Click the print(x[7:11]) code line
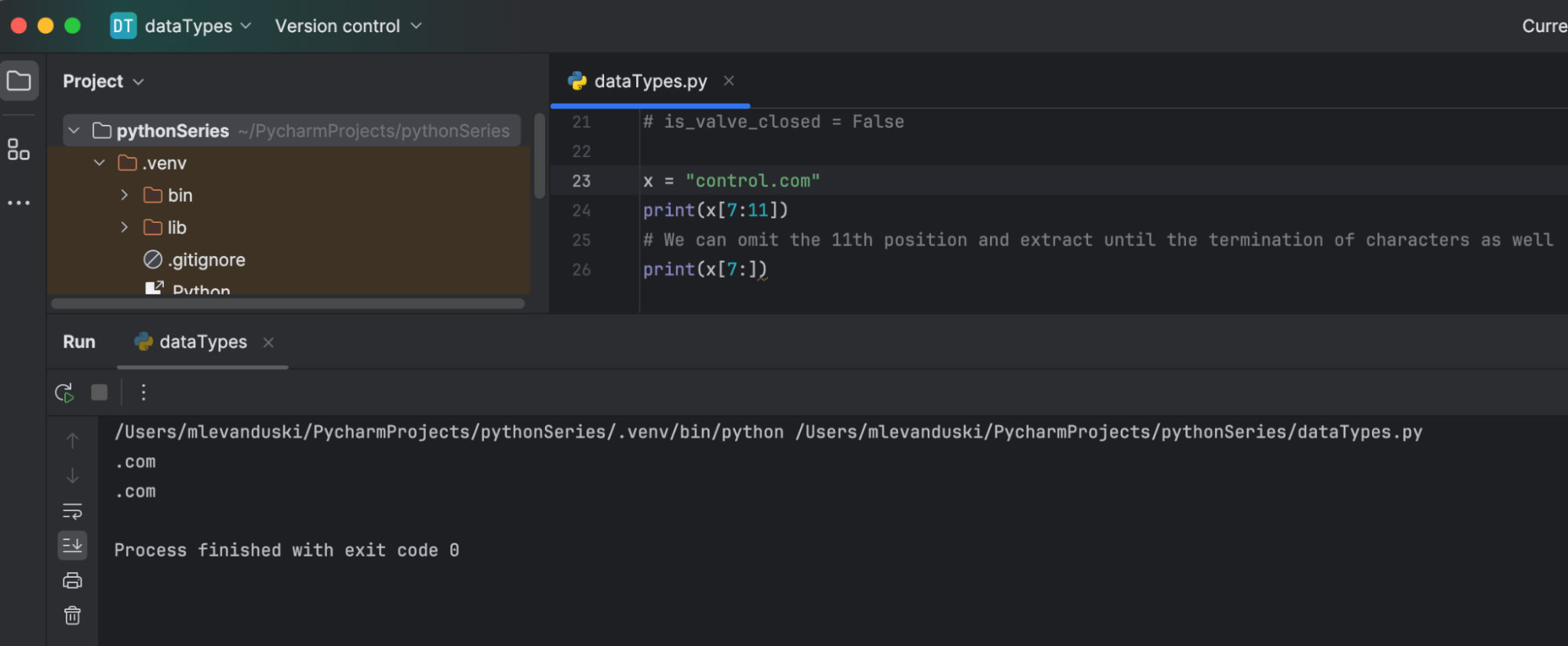 point(715,210)
